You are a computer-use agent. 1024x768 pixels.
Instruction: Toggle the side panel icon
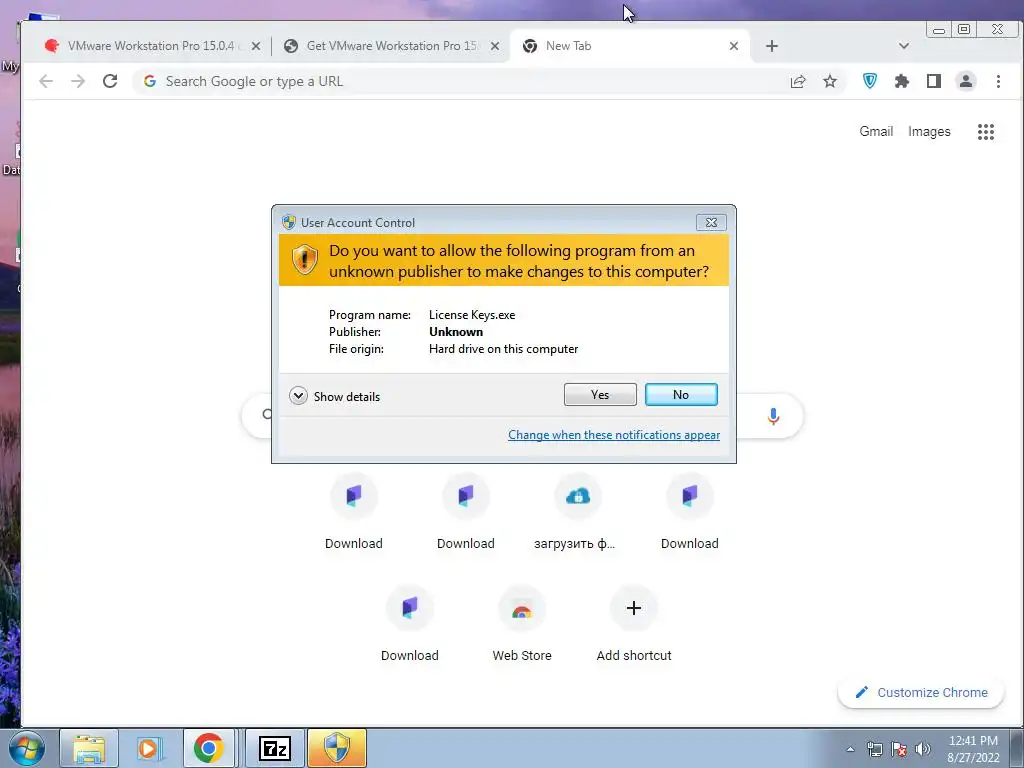pyautogui.click(x=934, y=81)
